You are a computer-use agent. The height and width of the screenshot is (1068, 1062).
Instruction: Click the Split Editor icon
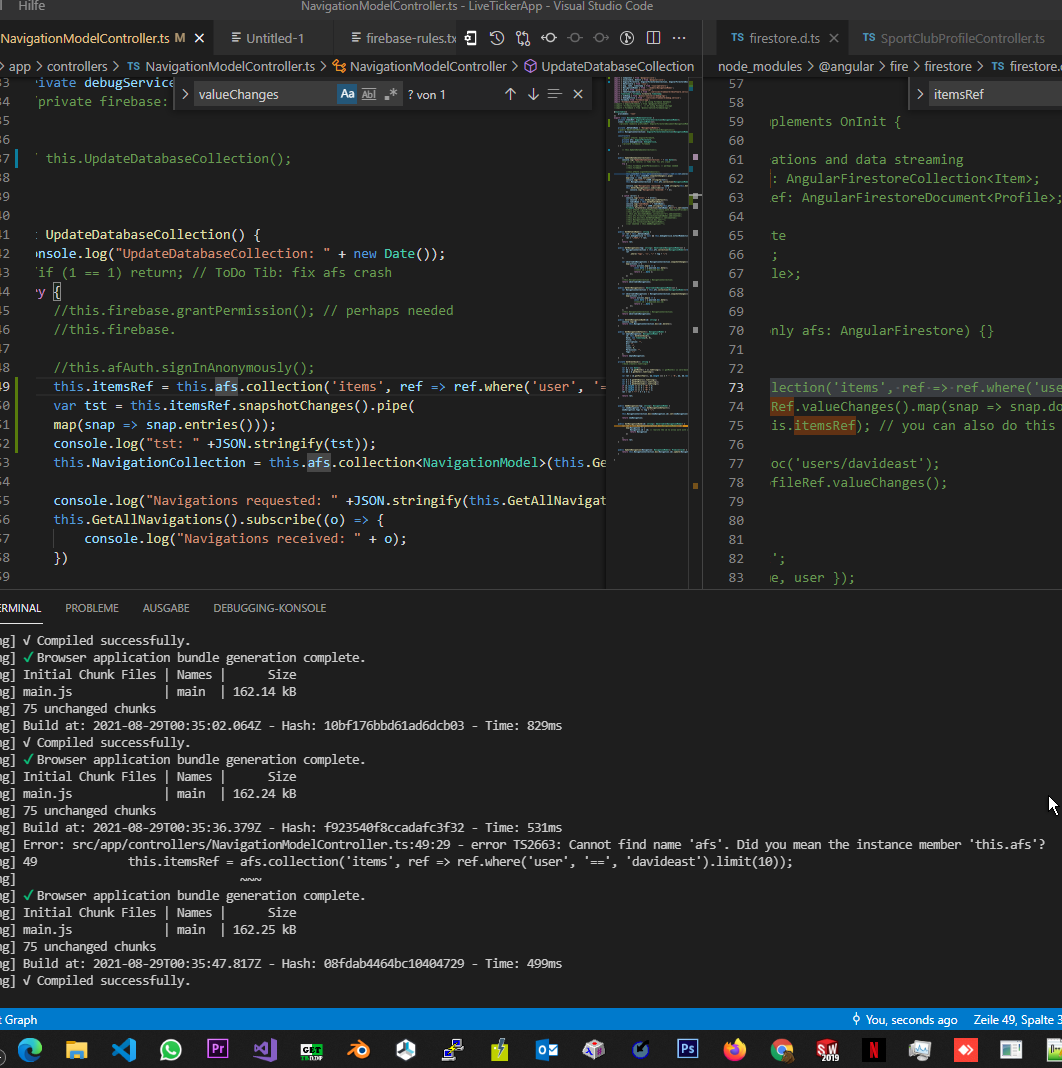pos(653,38)
